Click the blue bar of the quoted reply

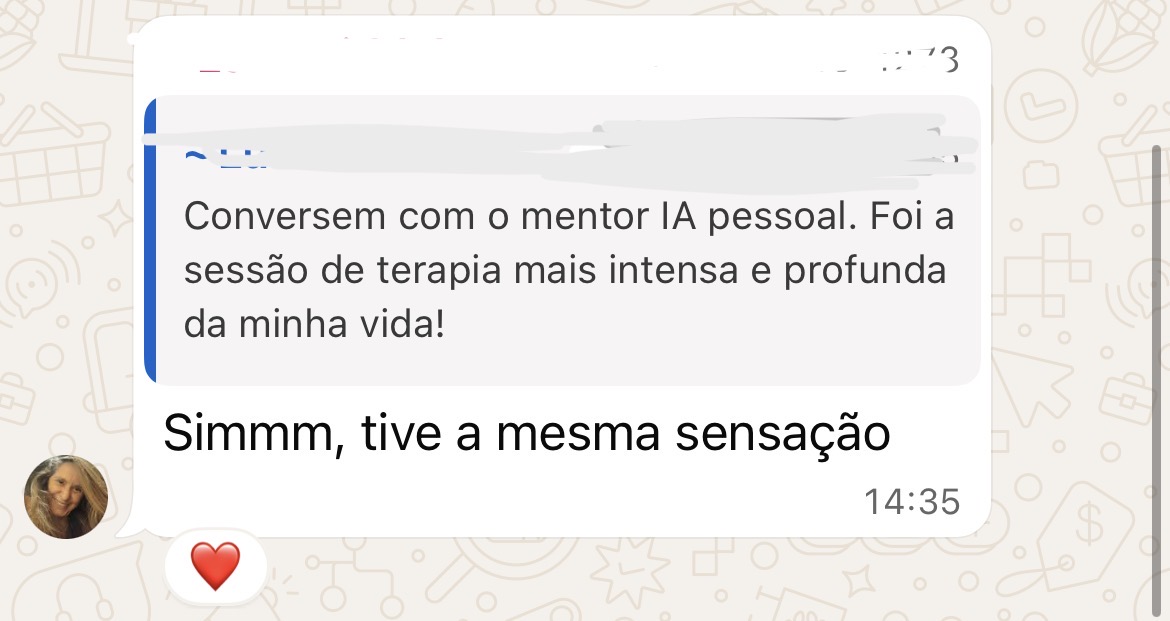150,242
